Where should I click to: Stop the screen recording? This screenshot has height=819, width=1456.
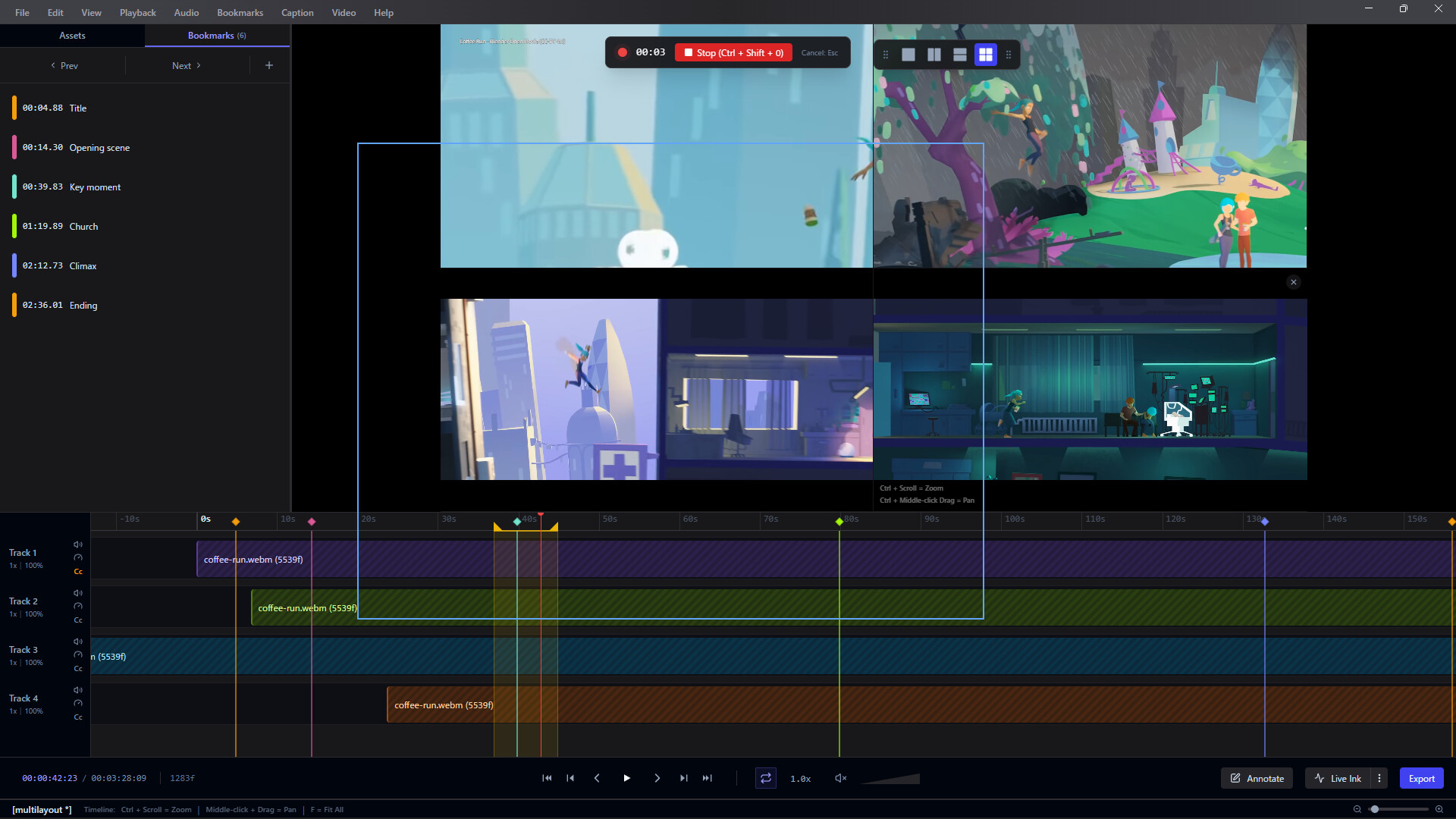(x=733, y=52)
